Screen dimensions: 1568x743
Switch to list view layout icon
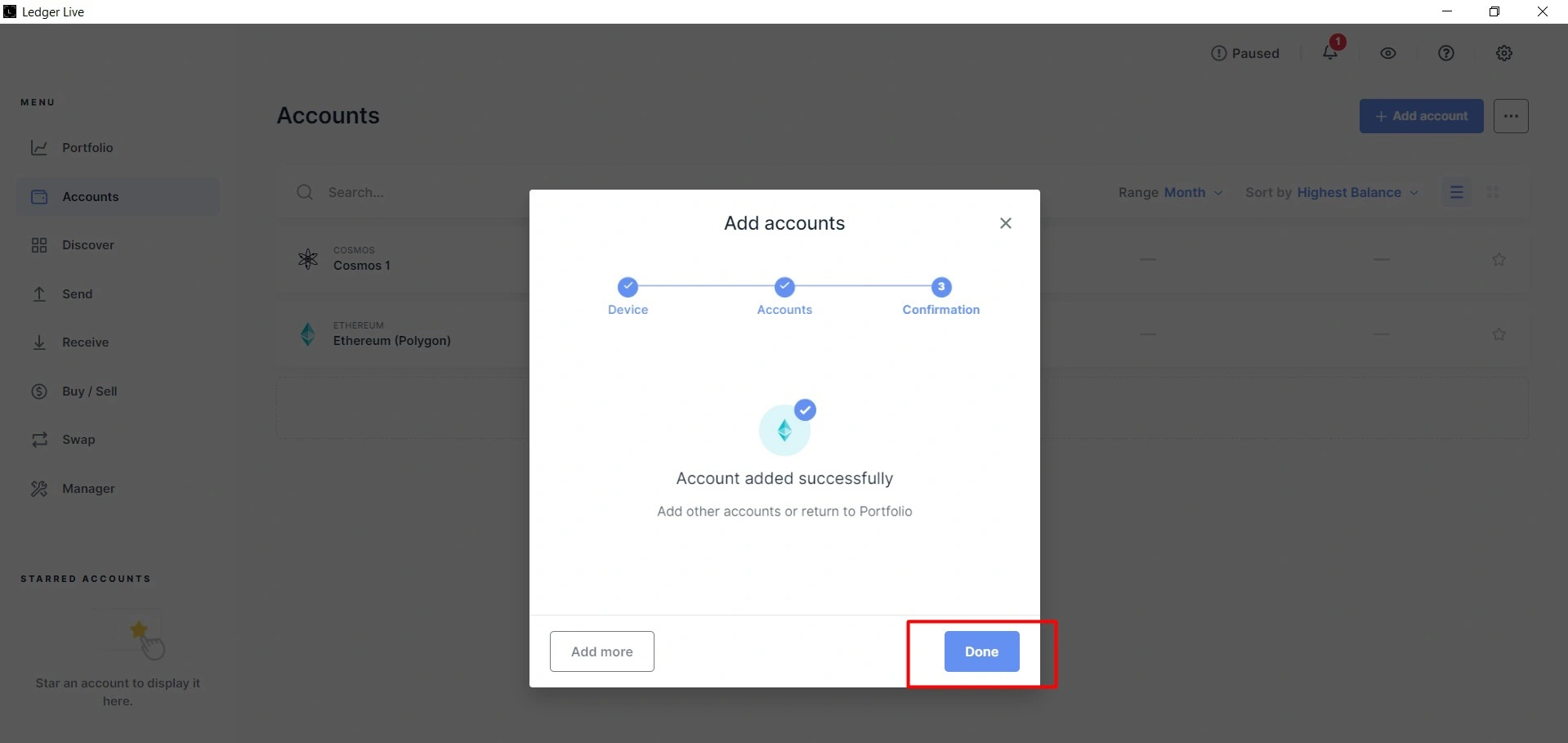click(1457, 192)
